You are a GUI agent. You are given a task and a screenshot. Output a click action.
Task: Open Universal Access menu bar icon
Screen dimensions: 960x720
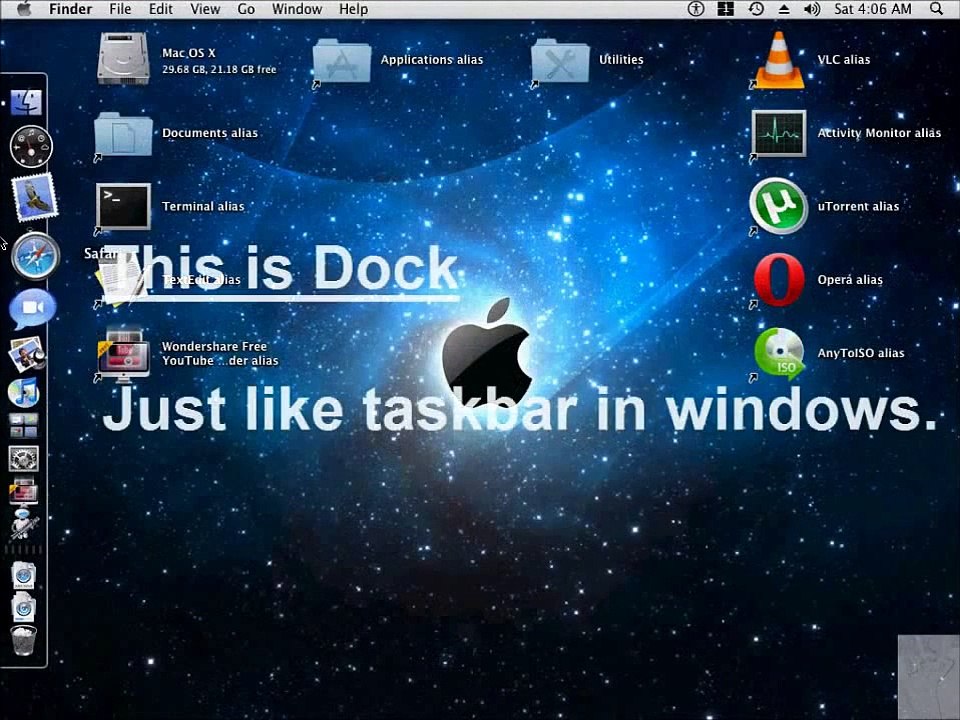[696, 9]
